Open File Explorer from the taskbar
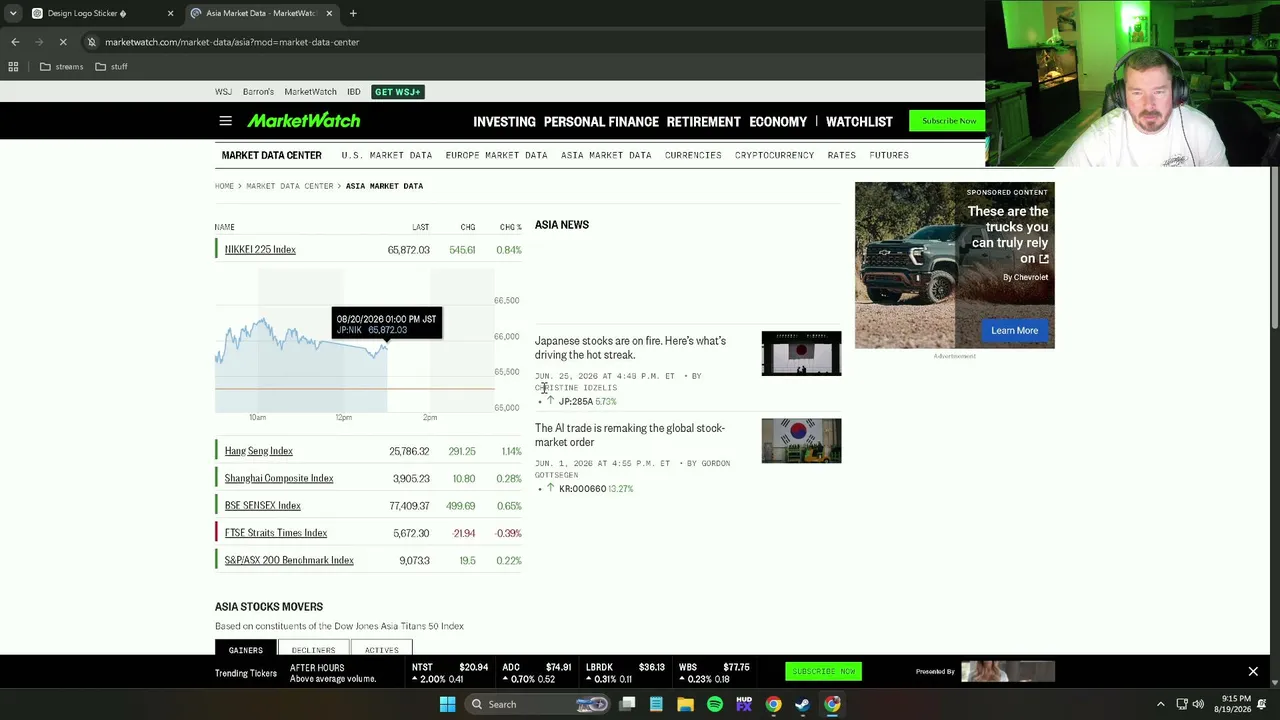This screenshot has width=1280, height=720. tap(685, 704)
